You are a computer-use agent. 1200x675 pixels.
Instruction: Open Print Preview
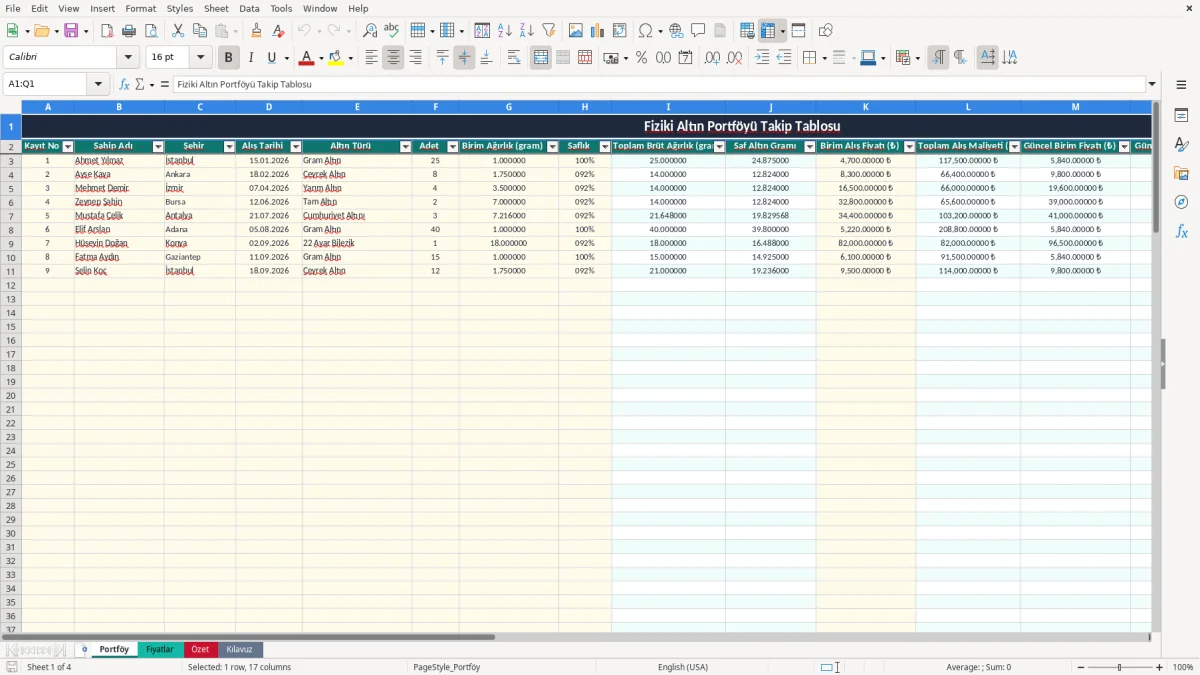pyautogui.click(x=151, y=31)
